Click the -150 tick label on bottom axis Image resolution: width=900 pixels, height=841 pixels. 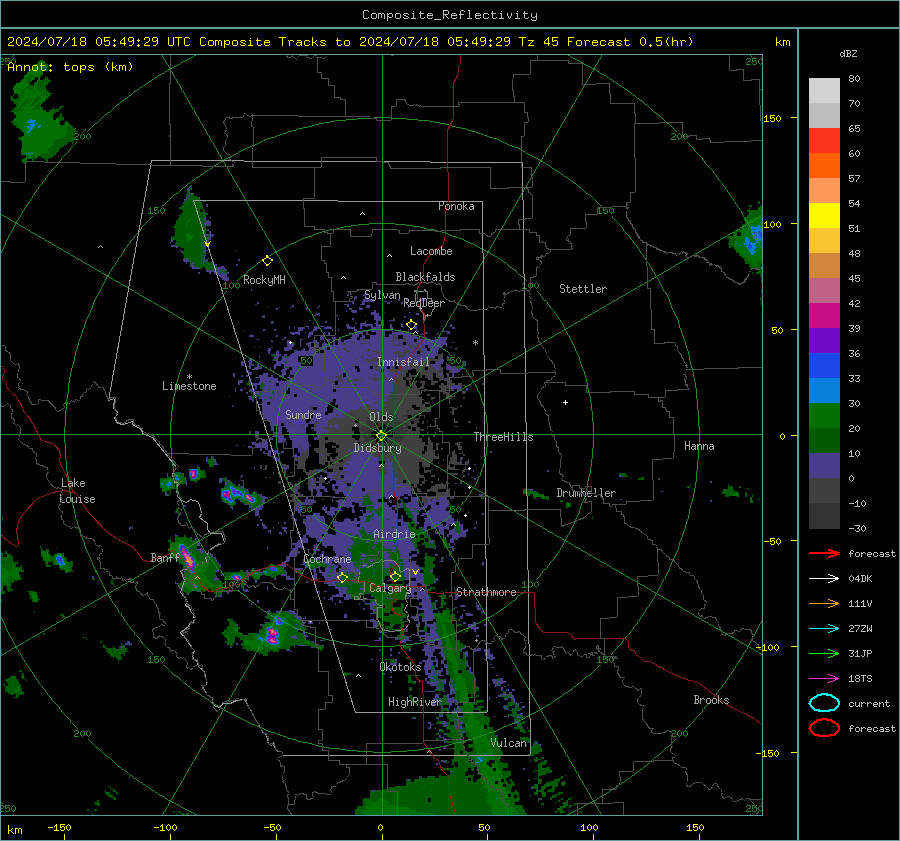[x=59, y=827]
